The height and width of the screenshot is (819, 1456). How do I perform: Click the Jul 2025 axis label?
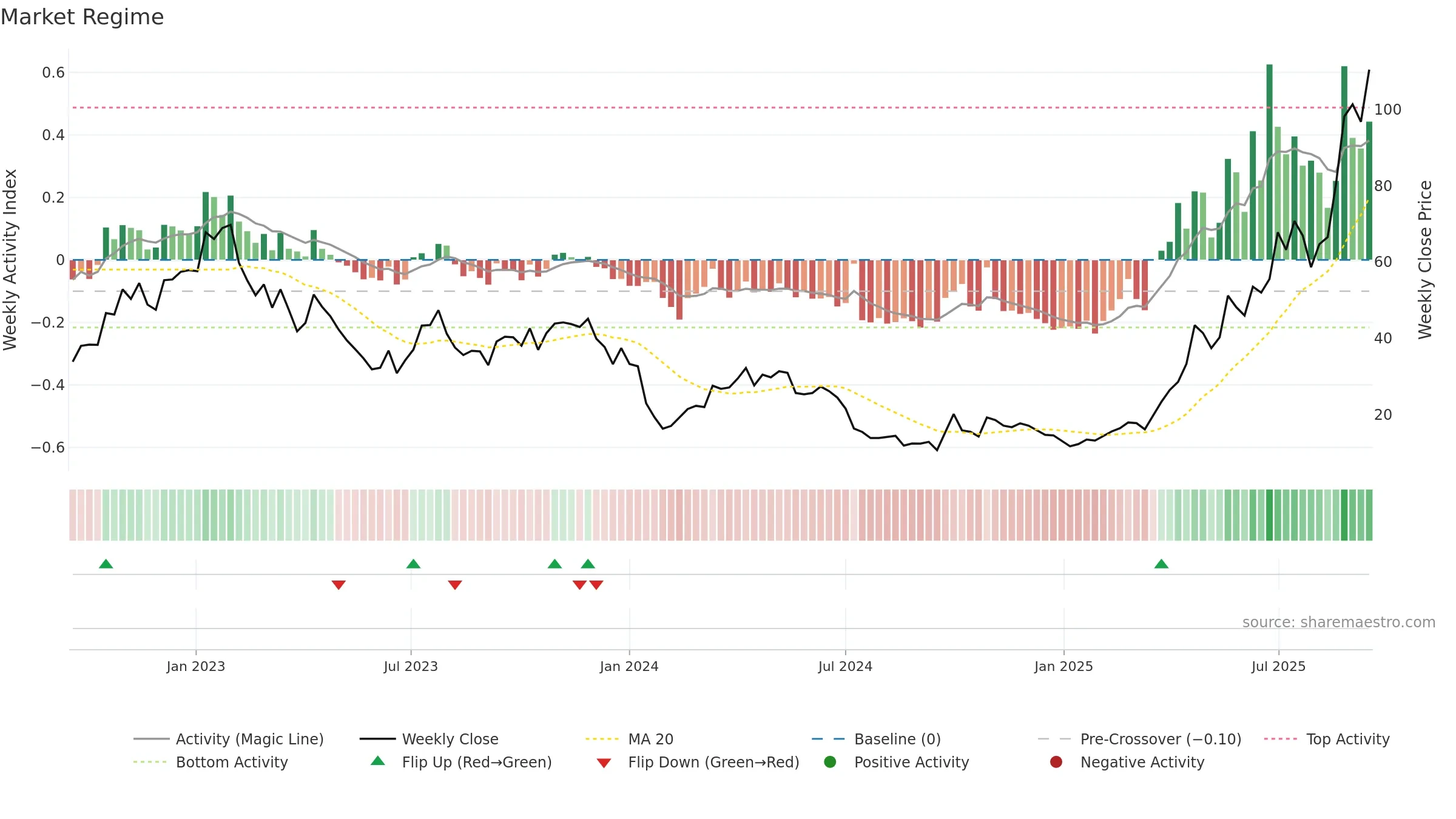[1278, 666]
